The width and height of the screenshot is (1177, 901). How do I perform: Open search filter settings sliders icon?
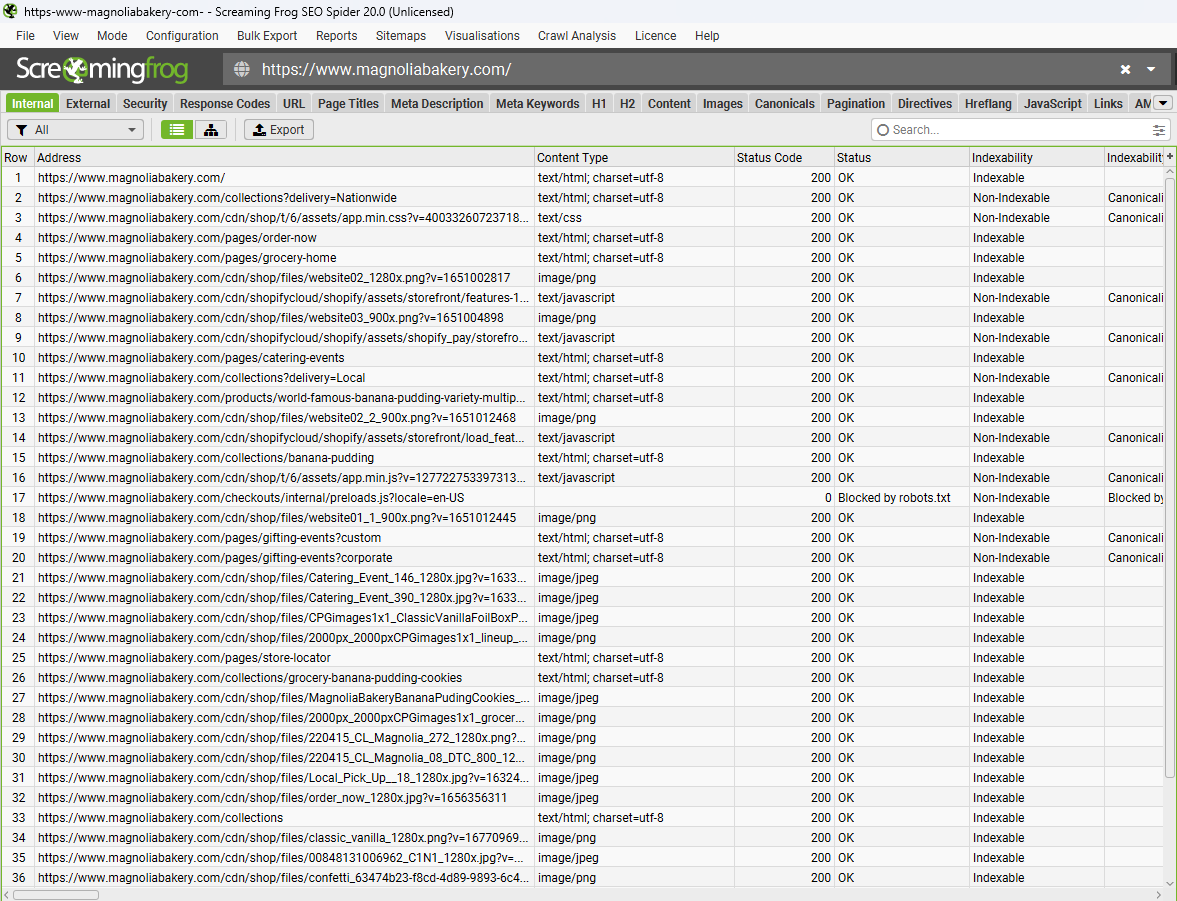coord(1159,130)
